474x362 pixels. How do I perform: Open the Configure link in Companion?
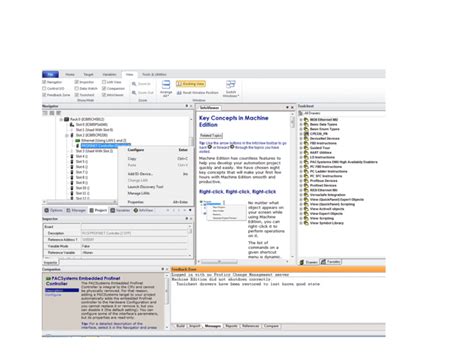[53, 295]
